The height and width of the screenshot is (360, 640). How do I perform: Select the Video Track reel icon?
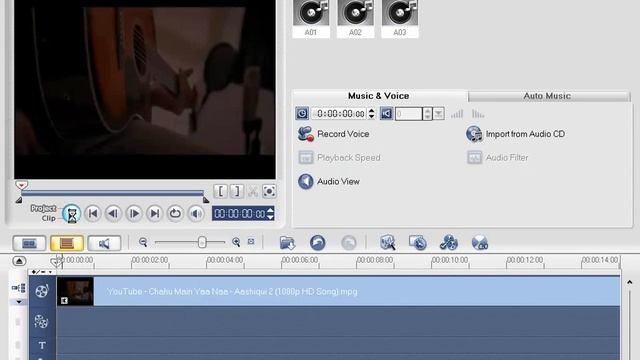pos(42,291)
